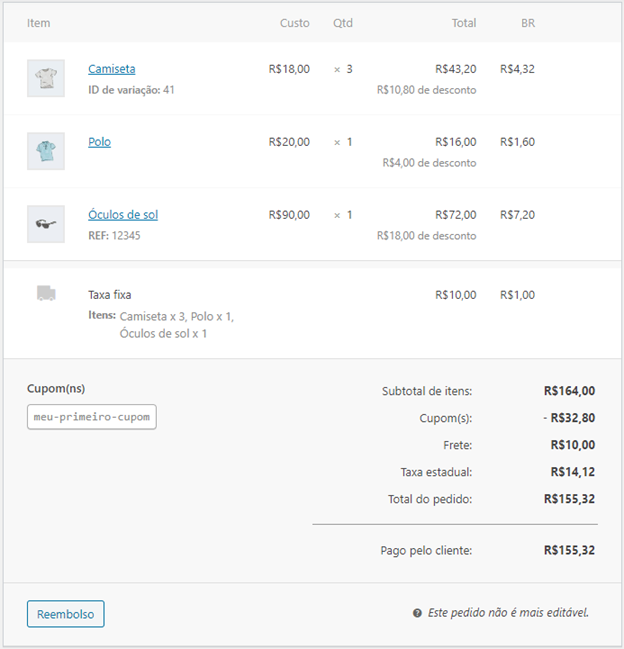Viewport: 624px width, 649px height.
Task: Click the BR tax column header
Action: 528,23
